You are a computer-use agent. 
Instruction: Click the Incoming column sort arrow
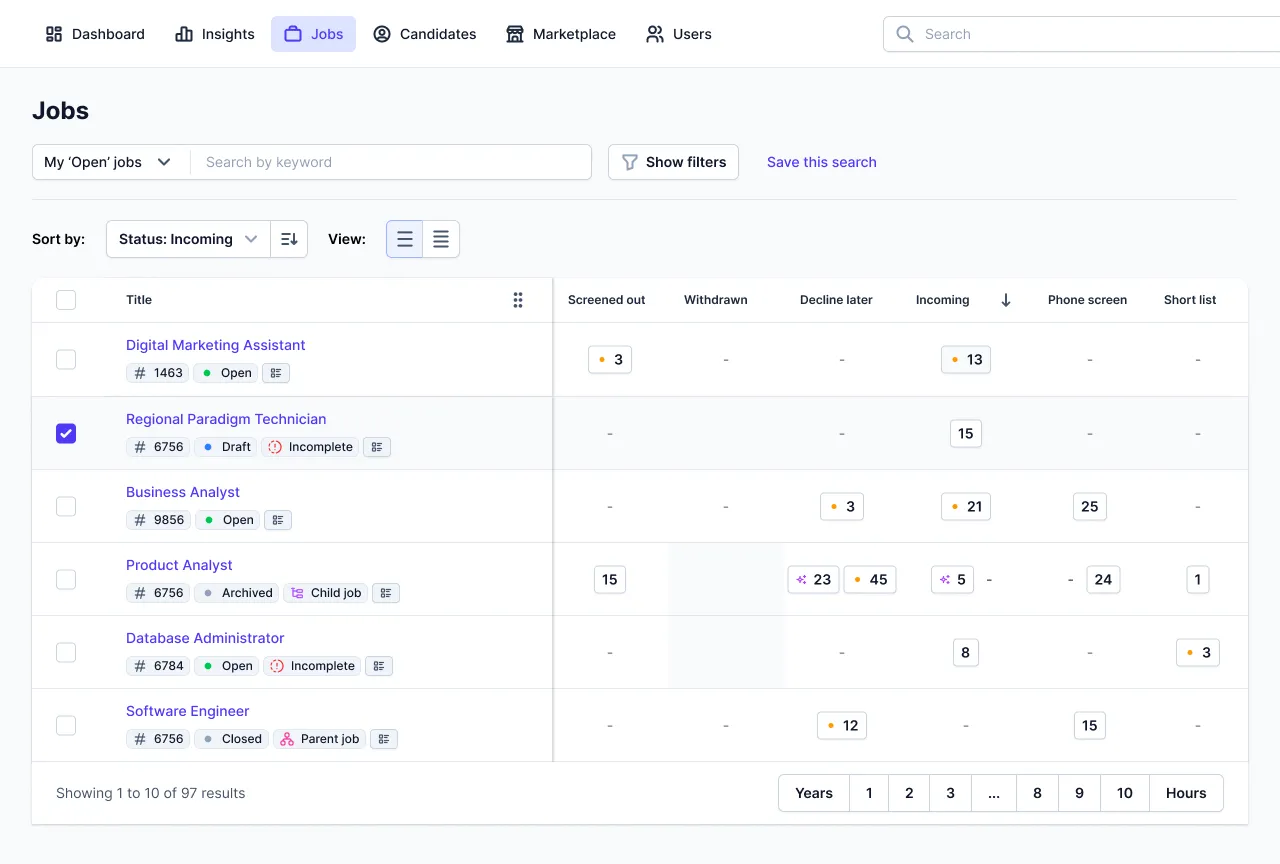coord(1006,300)
